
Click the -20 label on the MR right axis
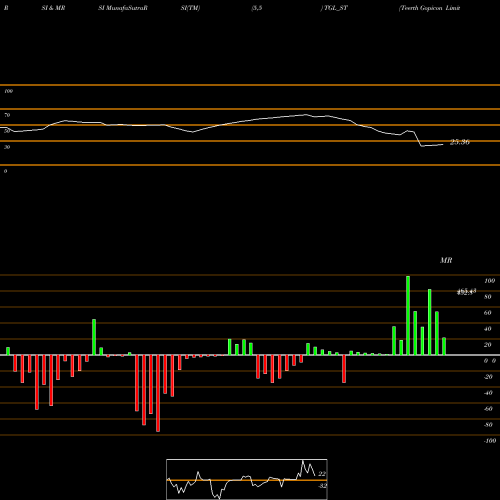tap(488, 377)
